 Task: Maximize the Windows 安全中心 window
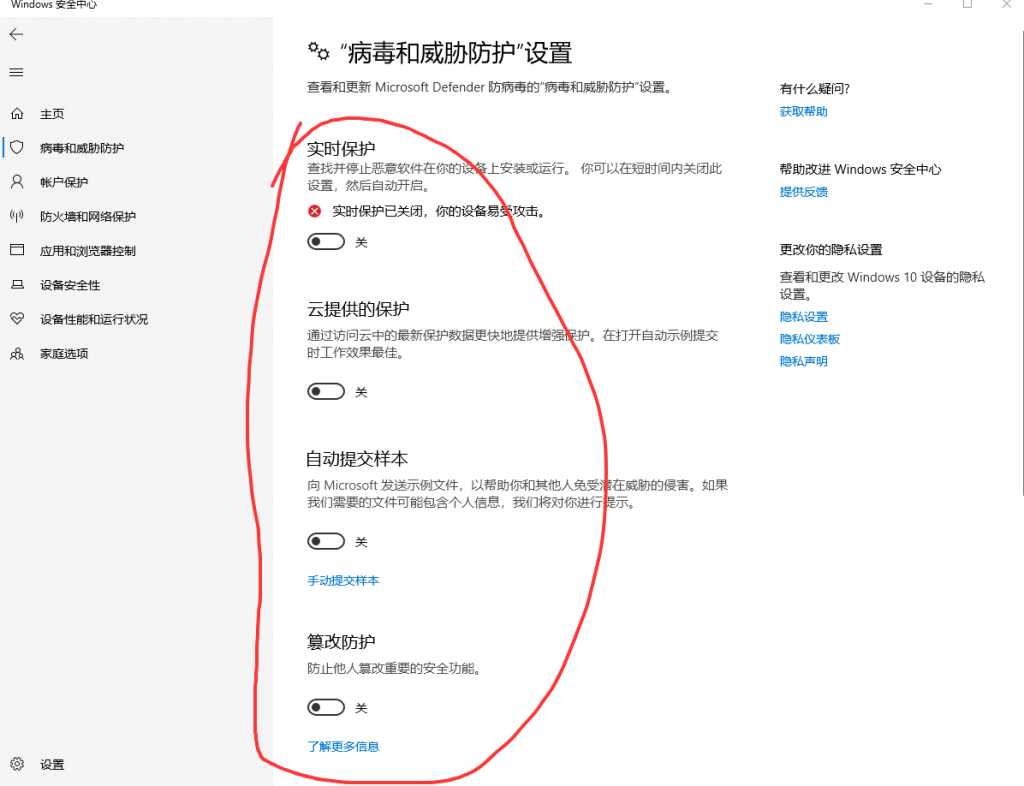(x=967, y=4)
